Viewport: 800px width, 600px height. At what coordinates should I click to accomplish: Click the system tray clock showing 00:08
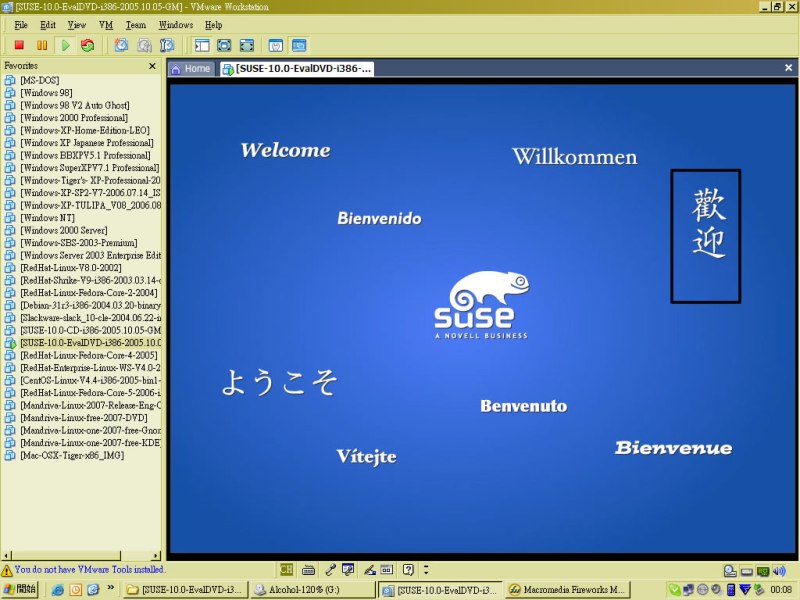[781, 590]
